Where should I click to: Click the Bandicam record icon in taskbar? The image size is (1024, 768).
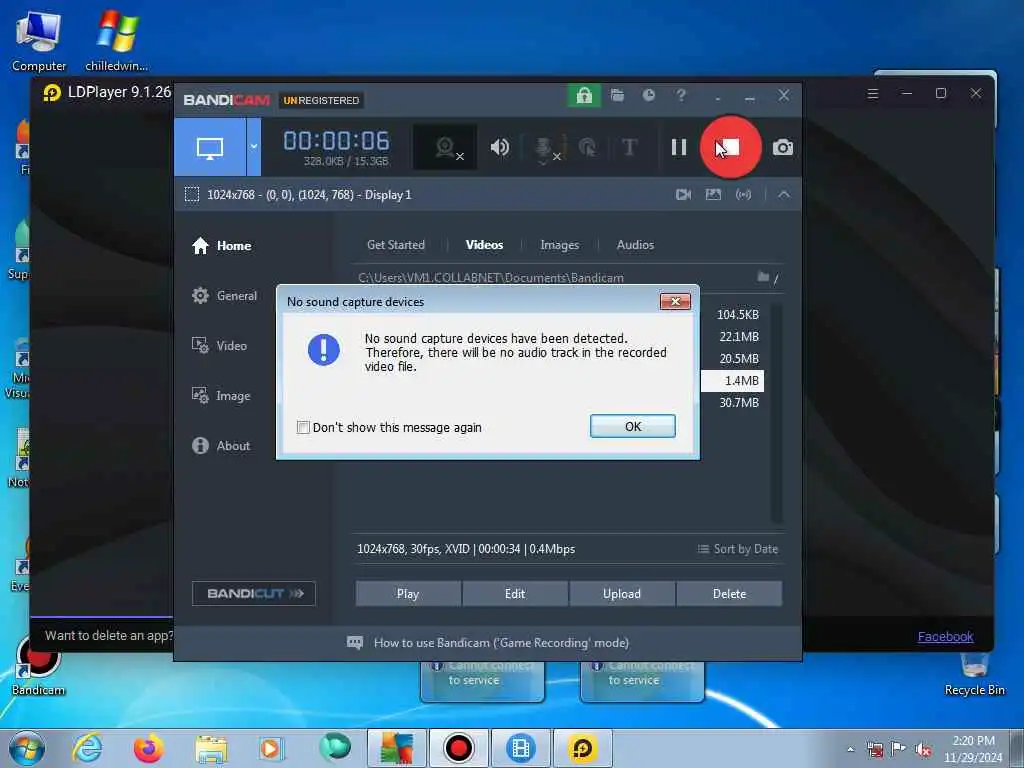pos(458,748)
